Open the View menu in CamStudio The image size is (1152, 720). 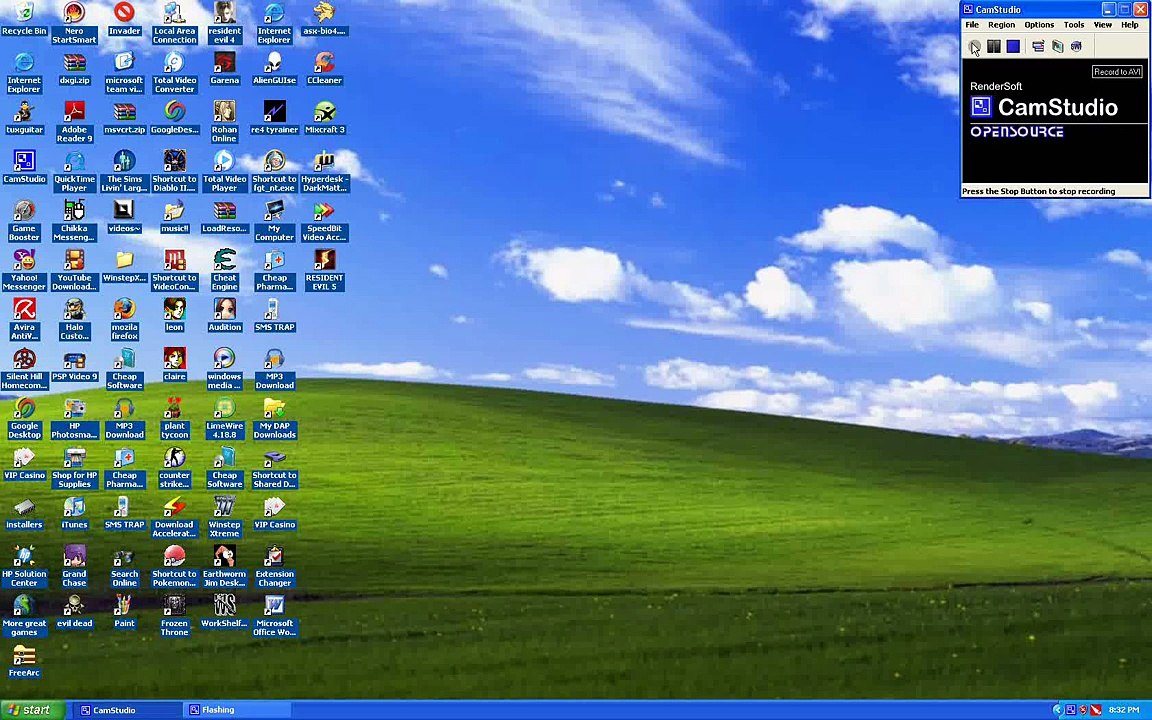pyautogui.click(x=1103, y=25)
